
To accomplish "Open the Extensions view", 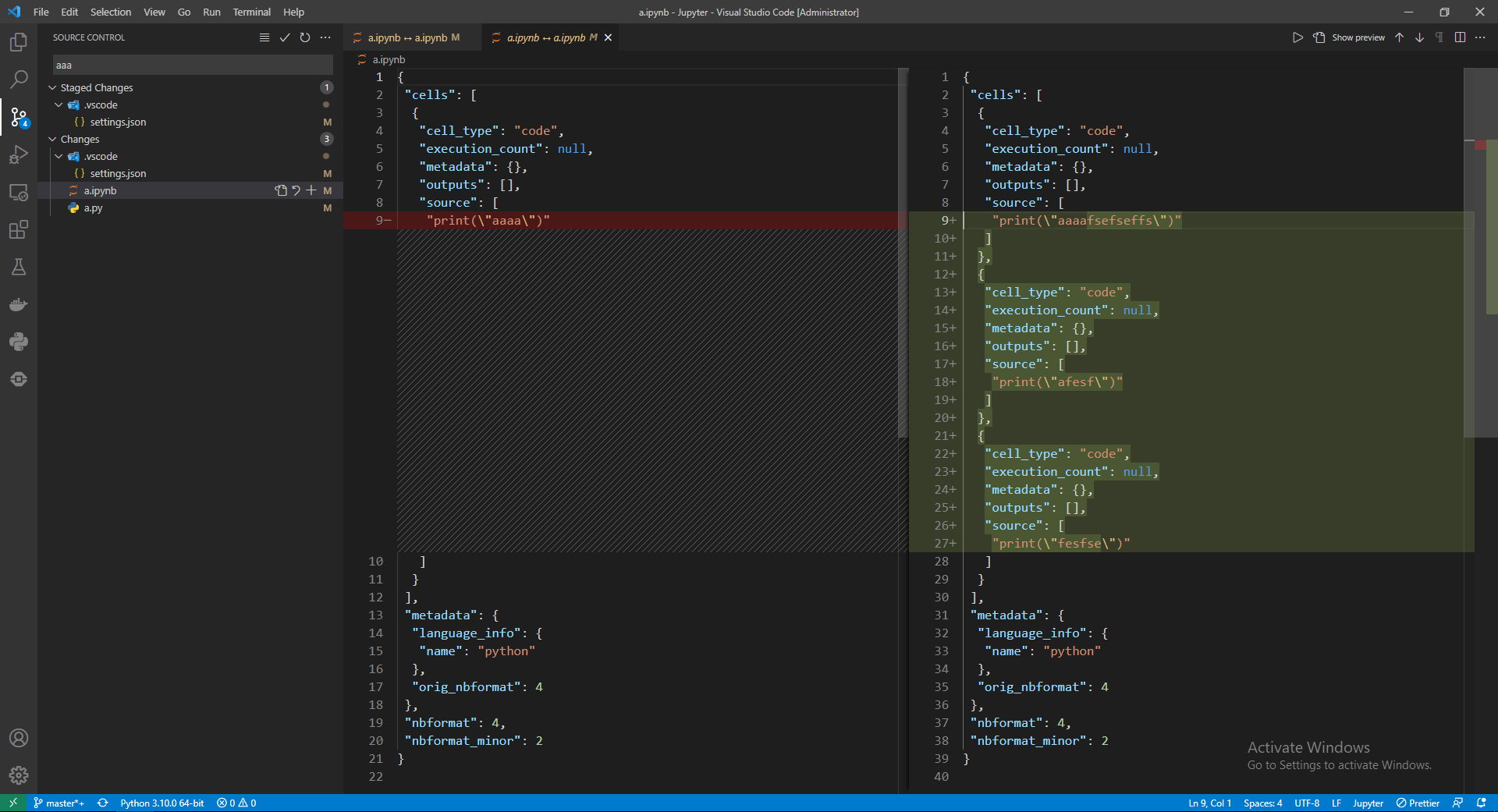I will 19,230.
